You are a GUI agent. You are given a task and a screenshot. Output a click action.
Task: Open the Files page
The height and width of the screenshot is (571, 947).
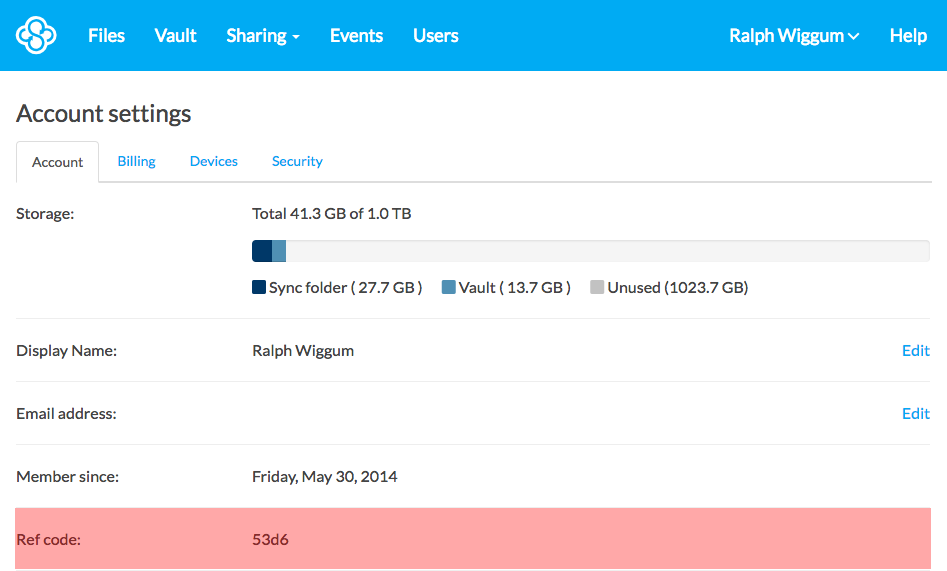[x=106, y=36]
